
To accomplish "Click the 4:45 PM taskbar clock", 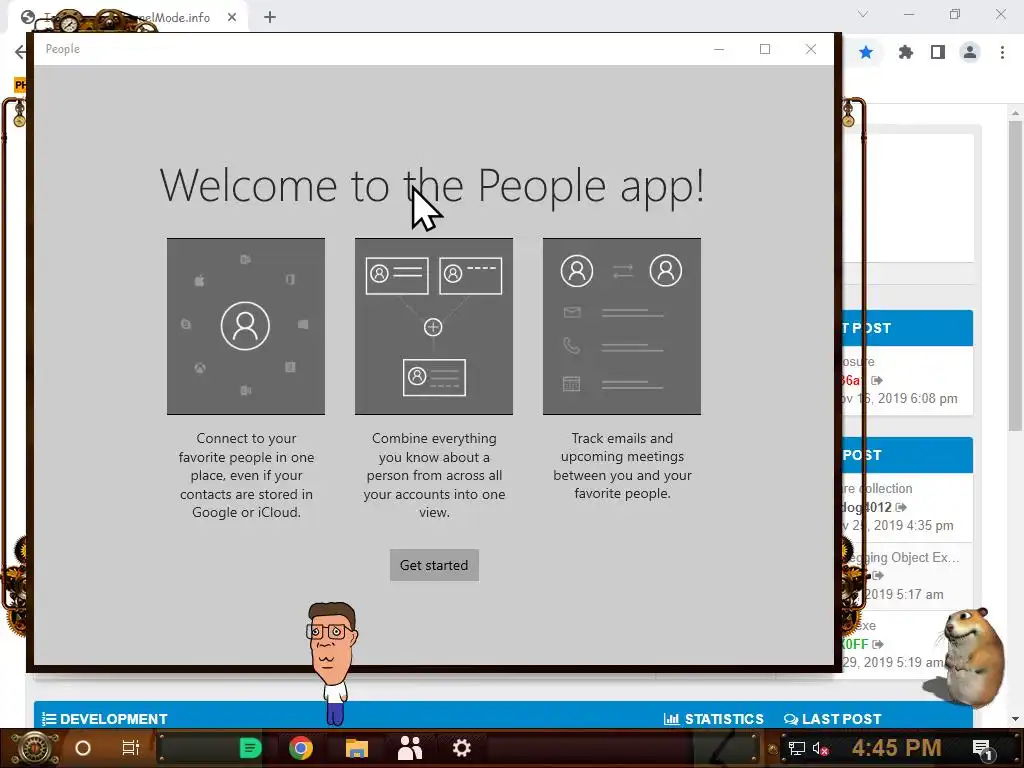I will click(896, 748).
